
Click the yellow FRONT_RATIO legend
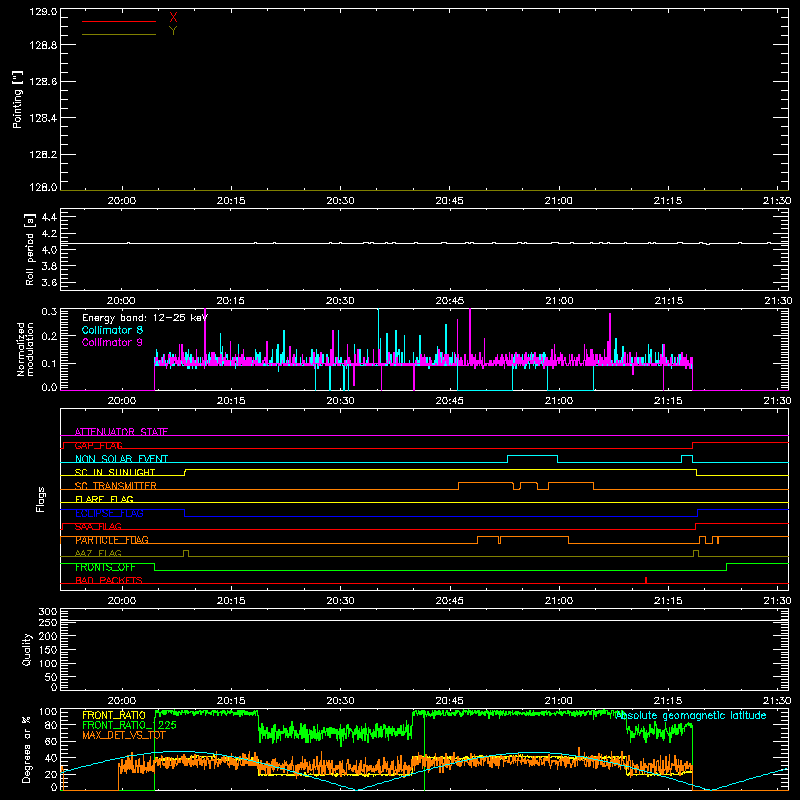click(x=114, y=715)
